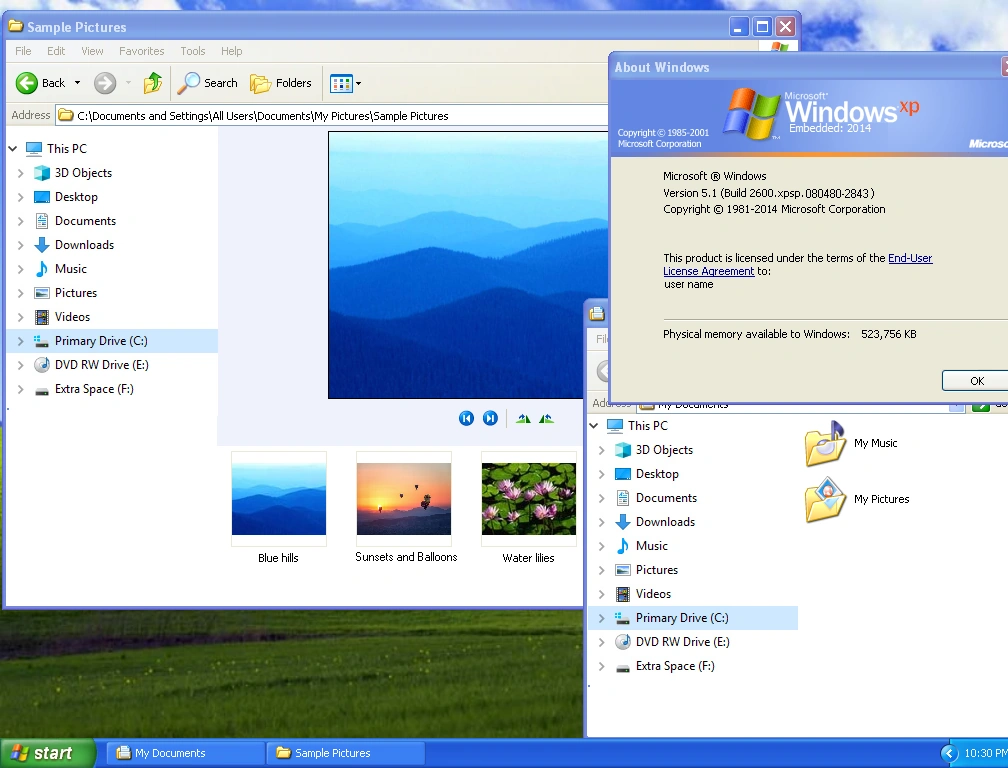Image resolution: width=1008 pixels, height=768 pixels.
Task: Open the Help menu
Action: (231, 51)
